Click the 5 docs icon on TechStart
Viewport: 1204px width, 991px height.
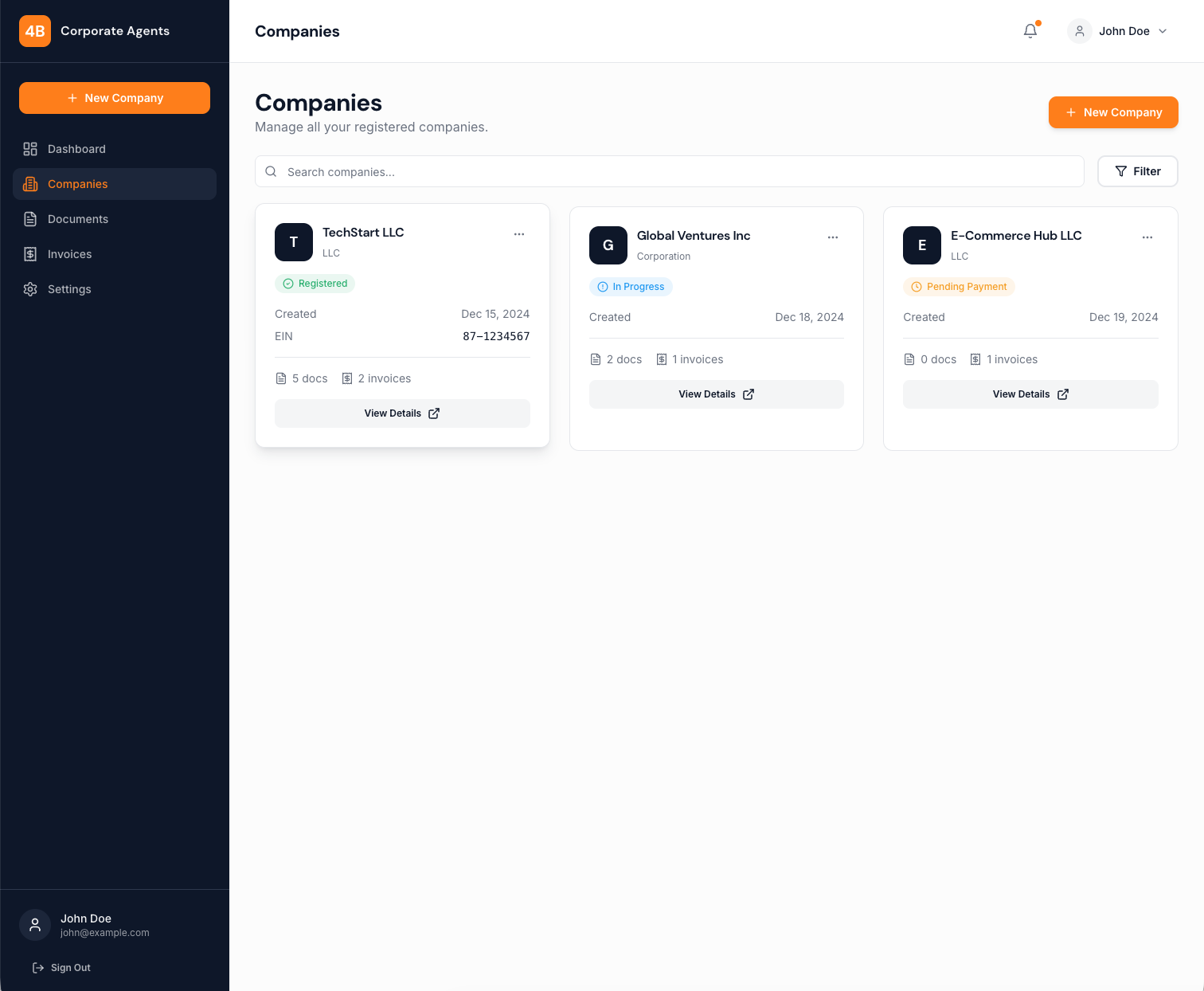281,378
